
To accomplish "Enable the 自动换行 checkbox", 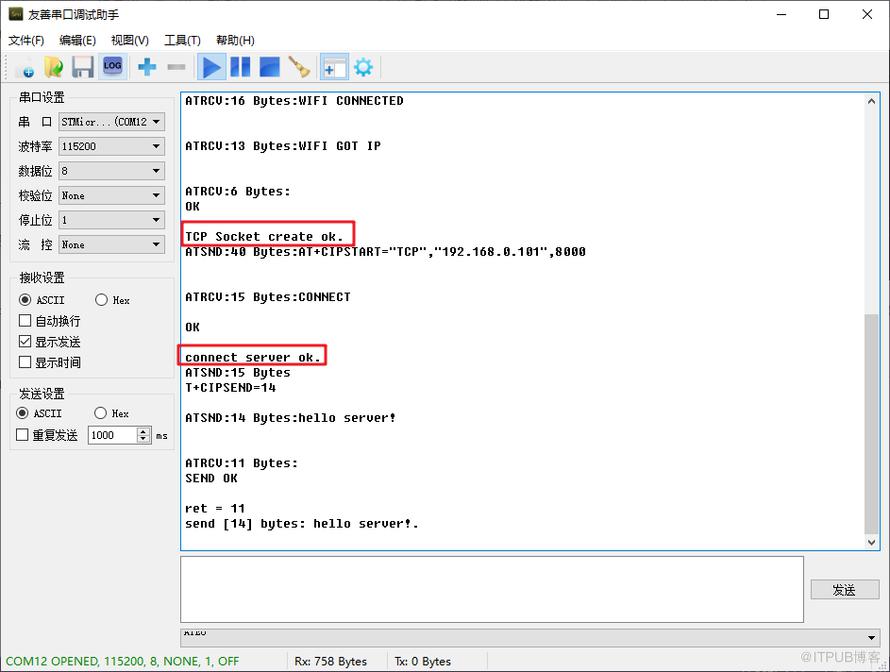I will [x=25, y=321].
